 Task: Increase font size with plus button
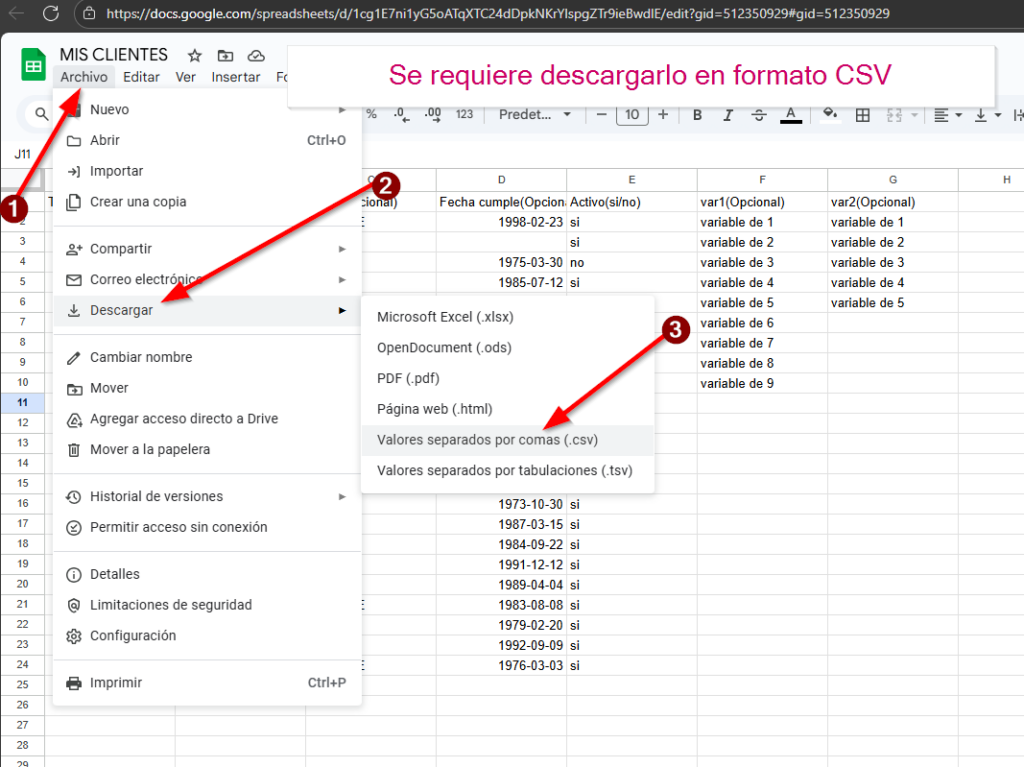pos(663,115)
